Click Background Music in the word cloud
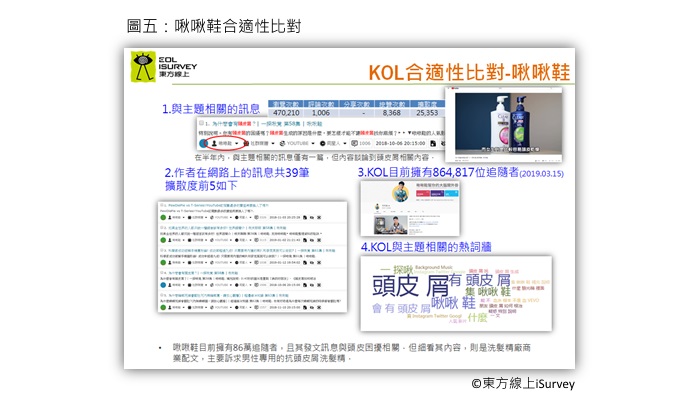This screenshot has width=700, height=400. pyautogui.click(x=433, y=267)
